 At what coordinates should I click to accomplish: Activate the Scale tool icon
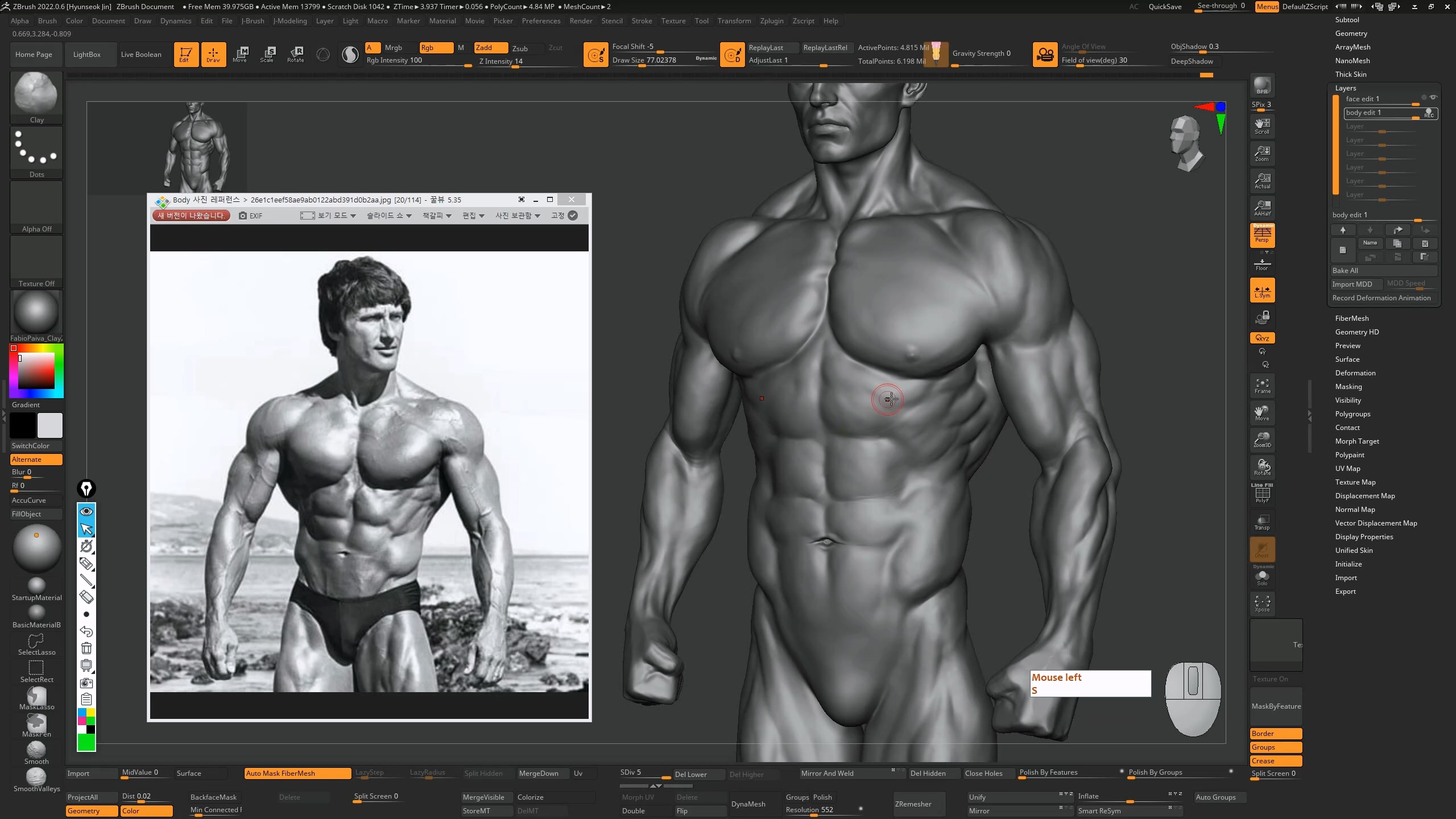(x=267, y=54)
